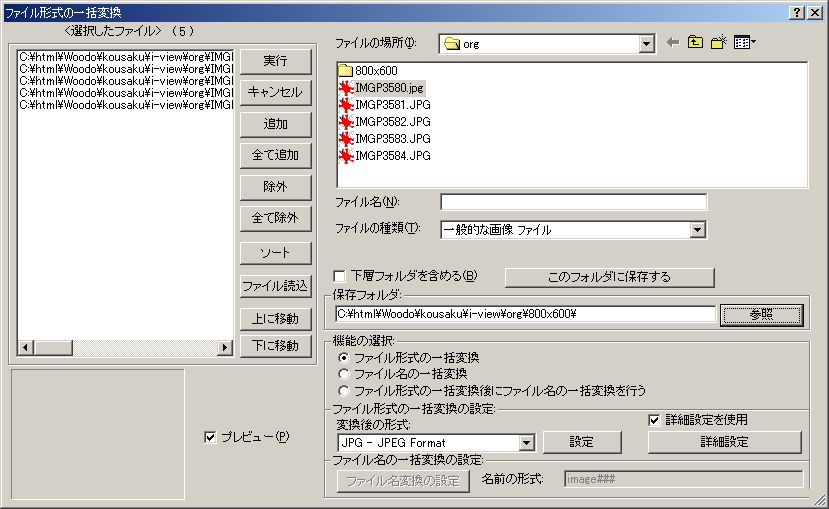Click right arrow of file list scrollbar
The height and width of the screenshot is (509, 829).
(x=224, y=347)
